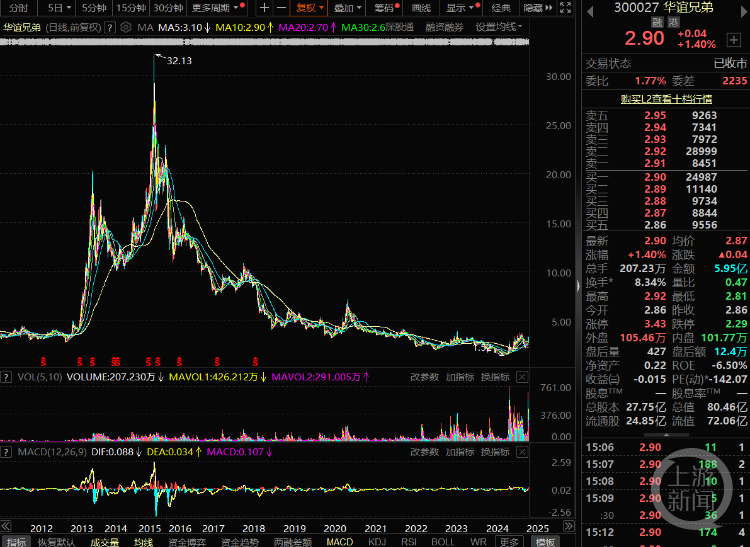The height and width of the screenshot is (547, 750).
Task: Collapse the order book with the up arrow handle
Action: click(666, 435)
